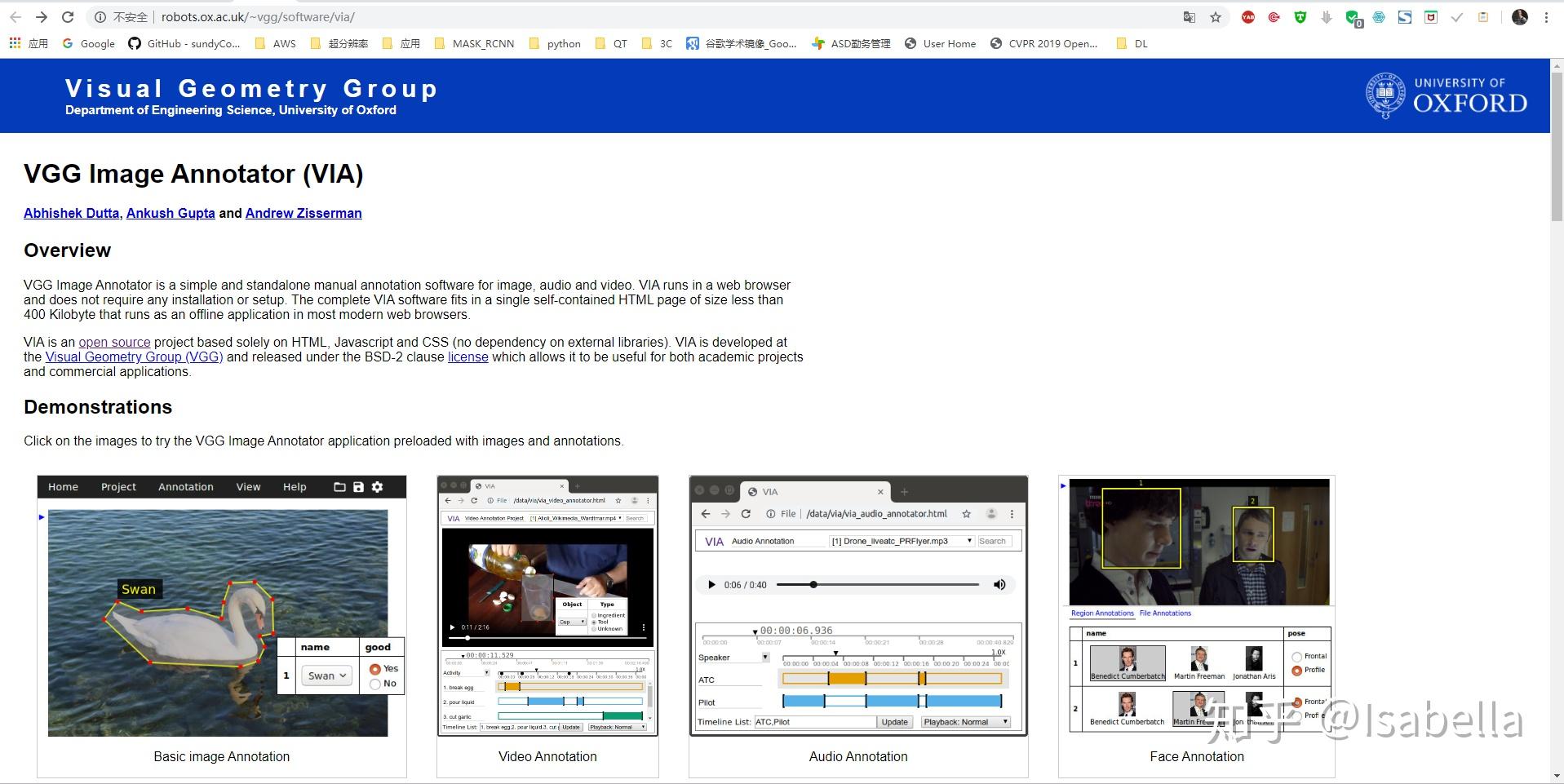Open the Swan name dropdown
The image size is (1564, 784).
click(x=326, y=675)
